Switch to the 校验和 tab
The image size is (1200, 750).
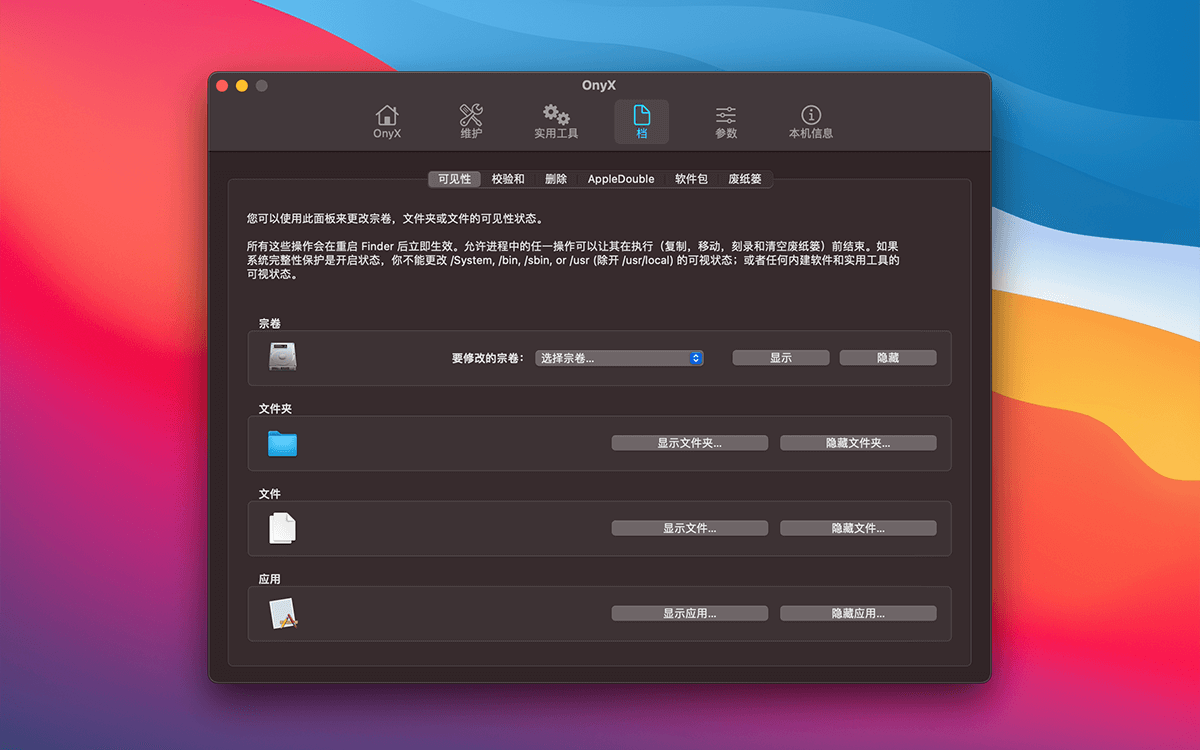pos(508,179)
